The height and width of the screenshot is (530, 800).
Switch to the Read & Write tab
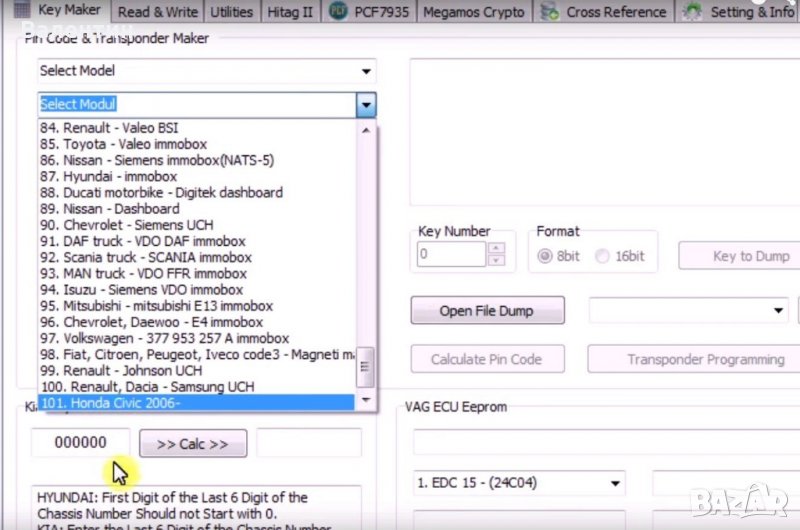155,12
